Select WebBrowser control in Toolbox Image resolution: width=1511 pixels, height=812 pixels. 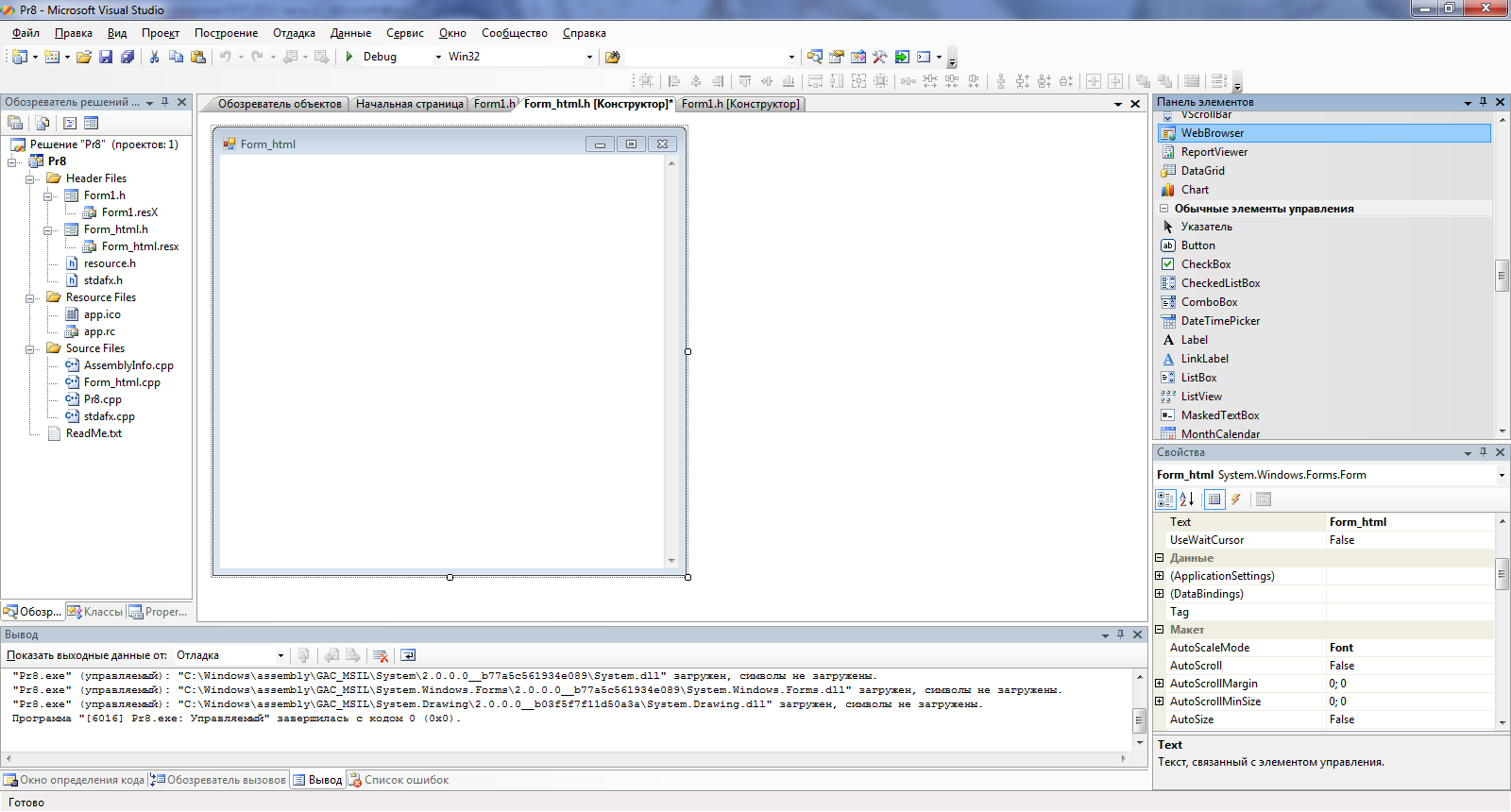pos(1325,133)
